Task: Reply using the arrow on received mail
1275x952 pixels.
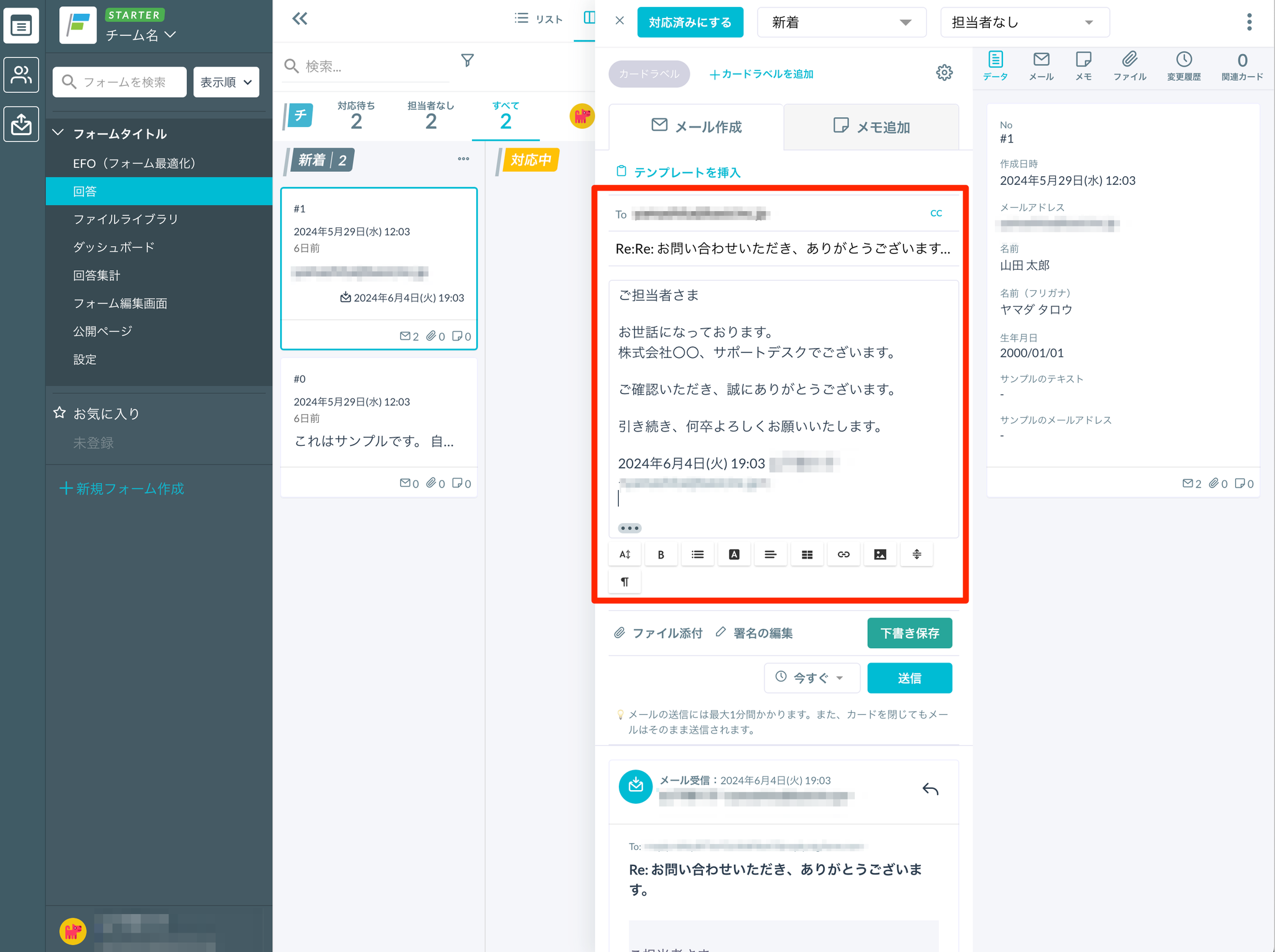Action: pos(930,789)
